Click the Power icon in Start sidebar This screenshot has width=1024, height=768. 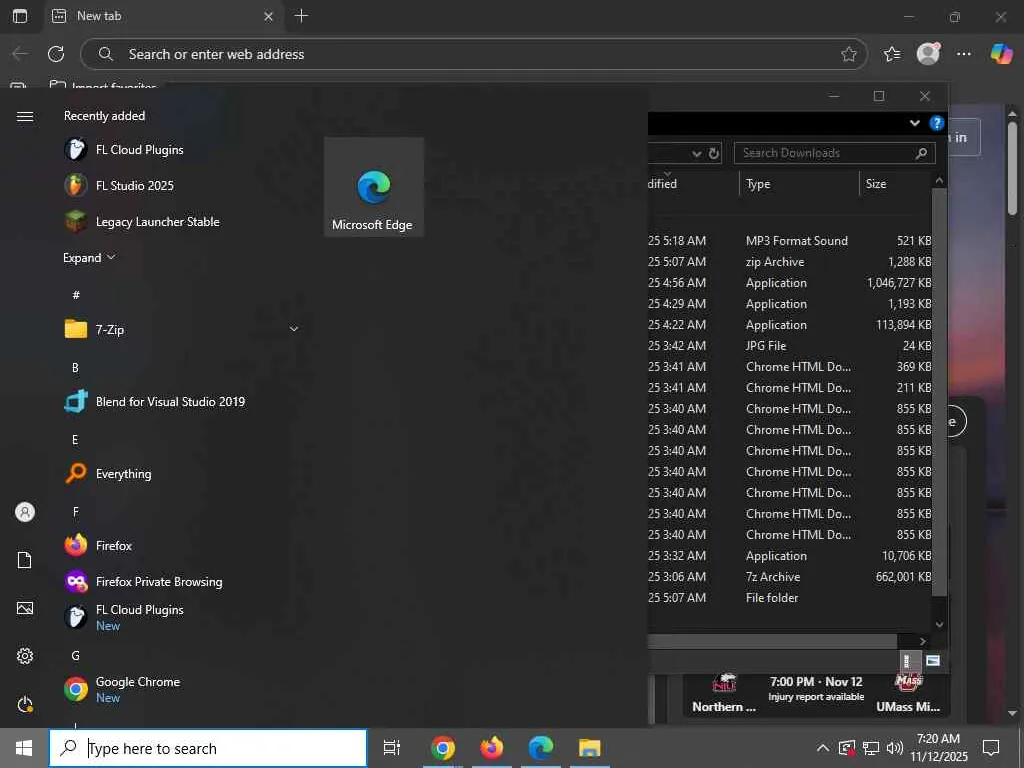click(25, 704)
